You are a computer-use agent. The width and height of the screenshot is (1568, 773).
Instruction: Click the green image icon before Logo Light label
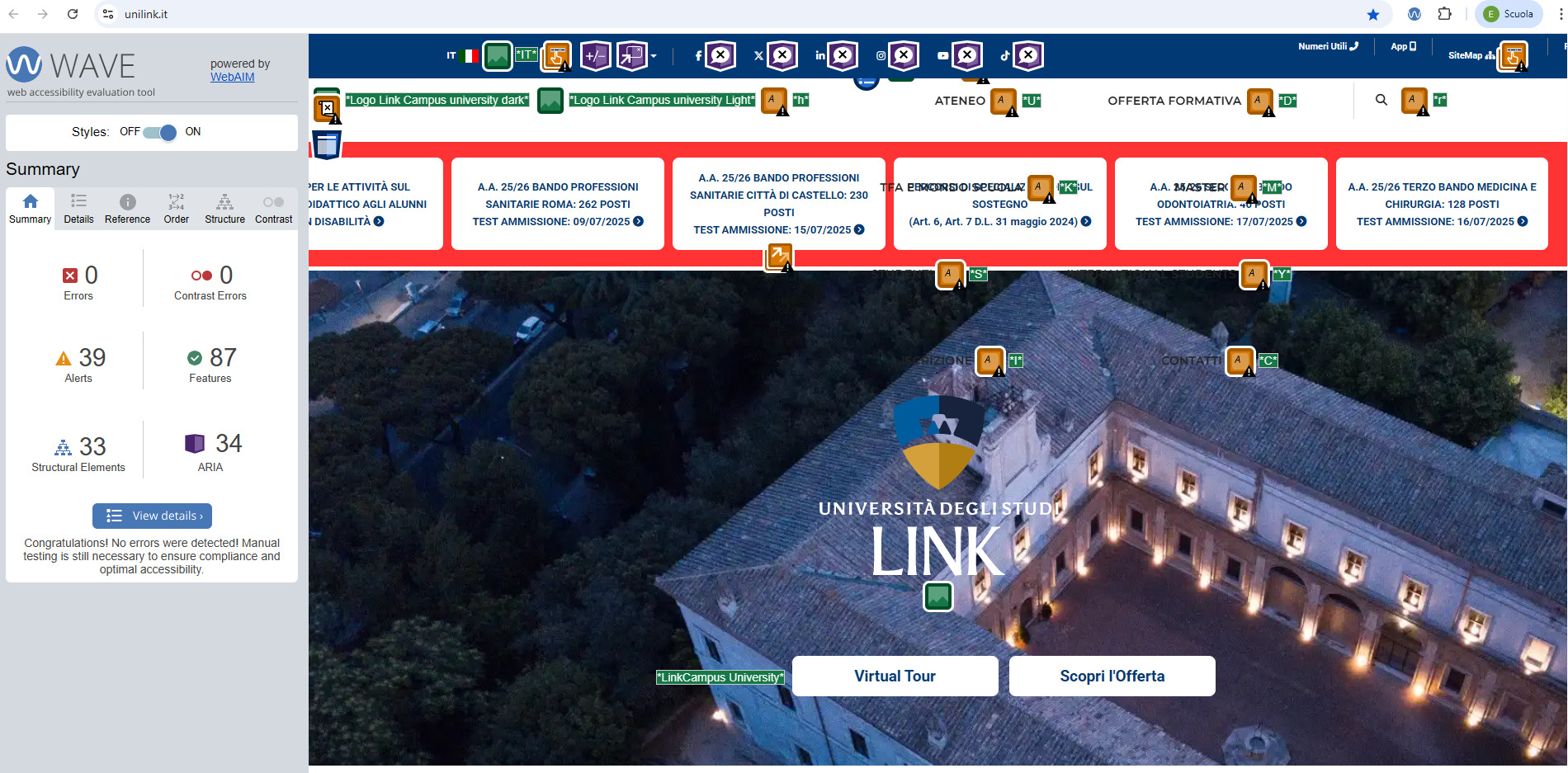click(x=550, y=101)
